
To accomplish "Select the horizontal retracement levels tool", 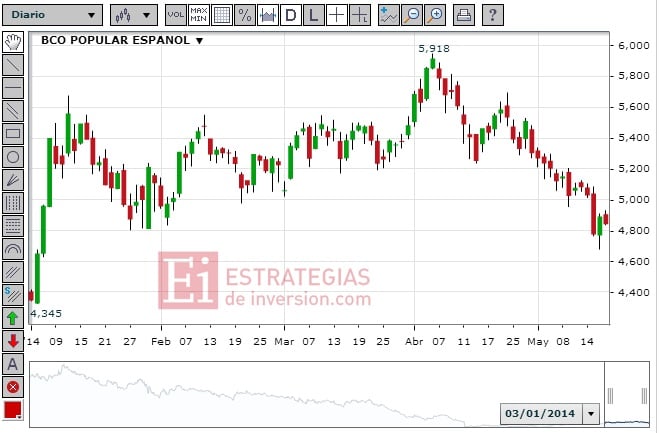I will click(13, 226).
